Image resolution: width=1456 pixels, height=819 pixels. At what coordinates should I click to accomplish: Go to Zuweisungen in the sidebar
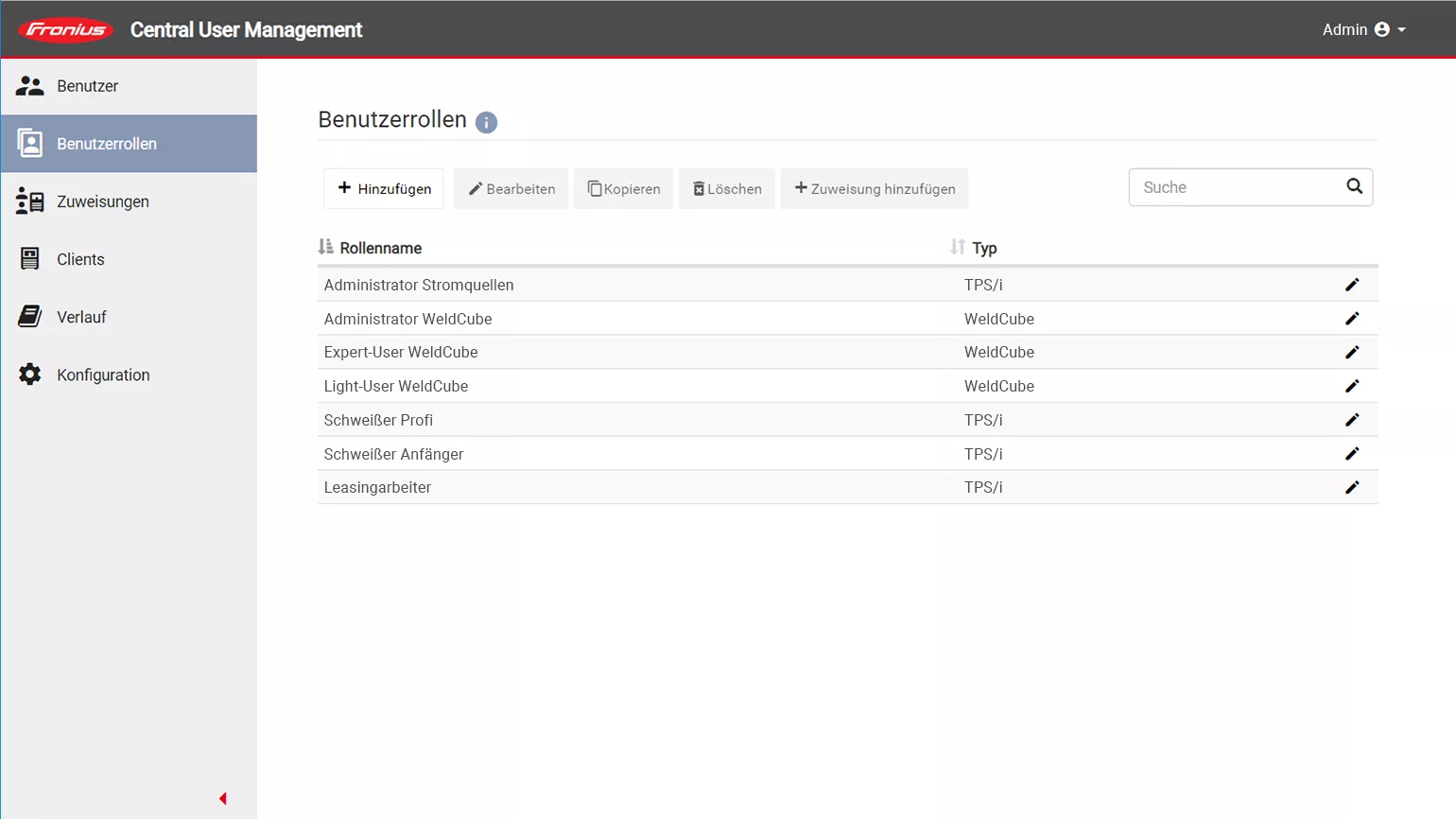point(102,201)
